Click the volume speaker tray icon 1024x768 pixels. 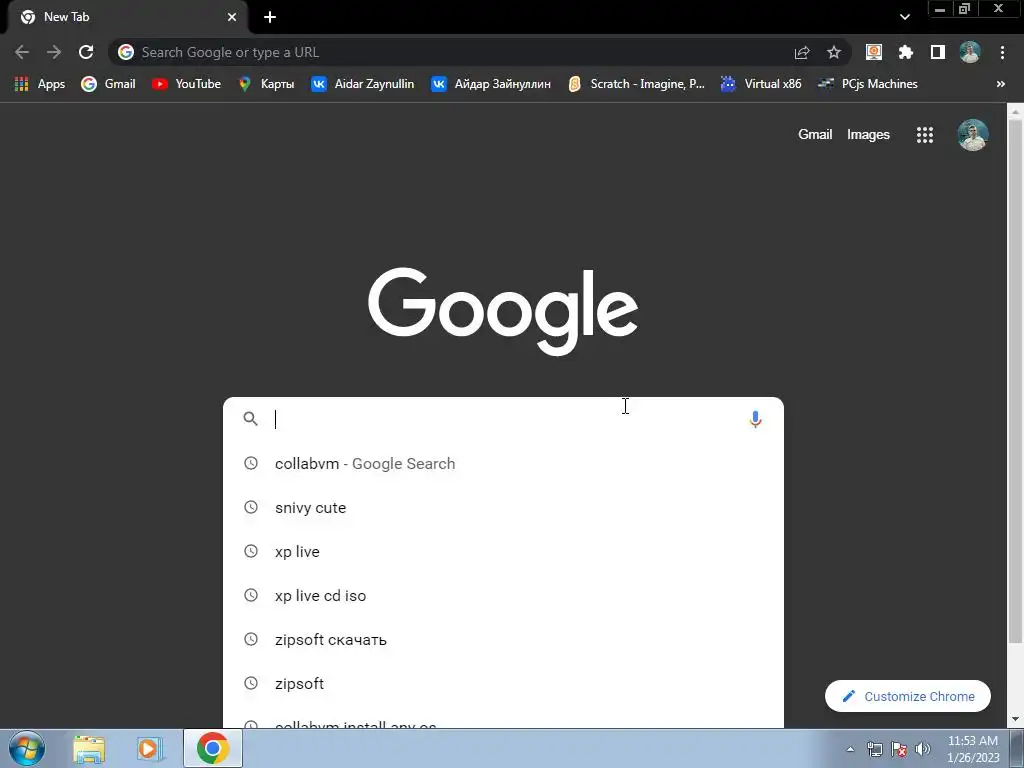pyautogui.click(x=923, y=749)
